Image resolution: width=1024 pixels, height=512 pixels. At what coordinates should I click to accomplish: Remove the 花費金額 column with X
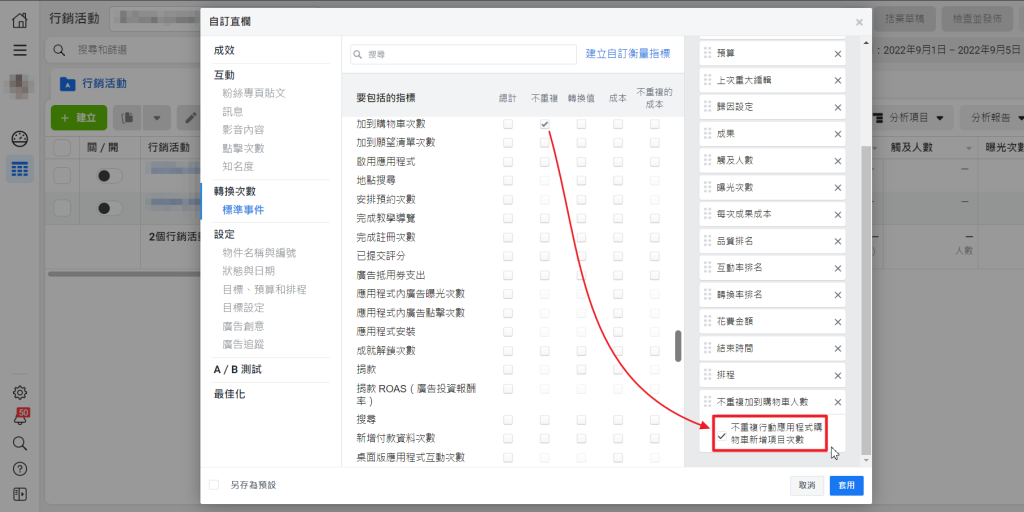(838, 321)
